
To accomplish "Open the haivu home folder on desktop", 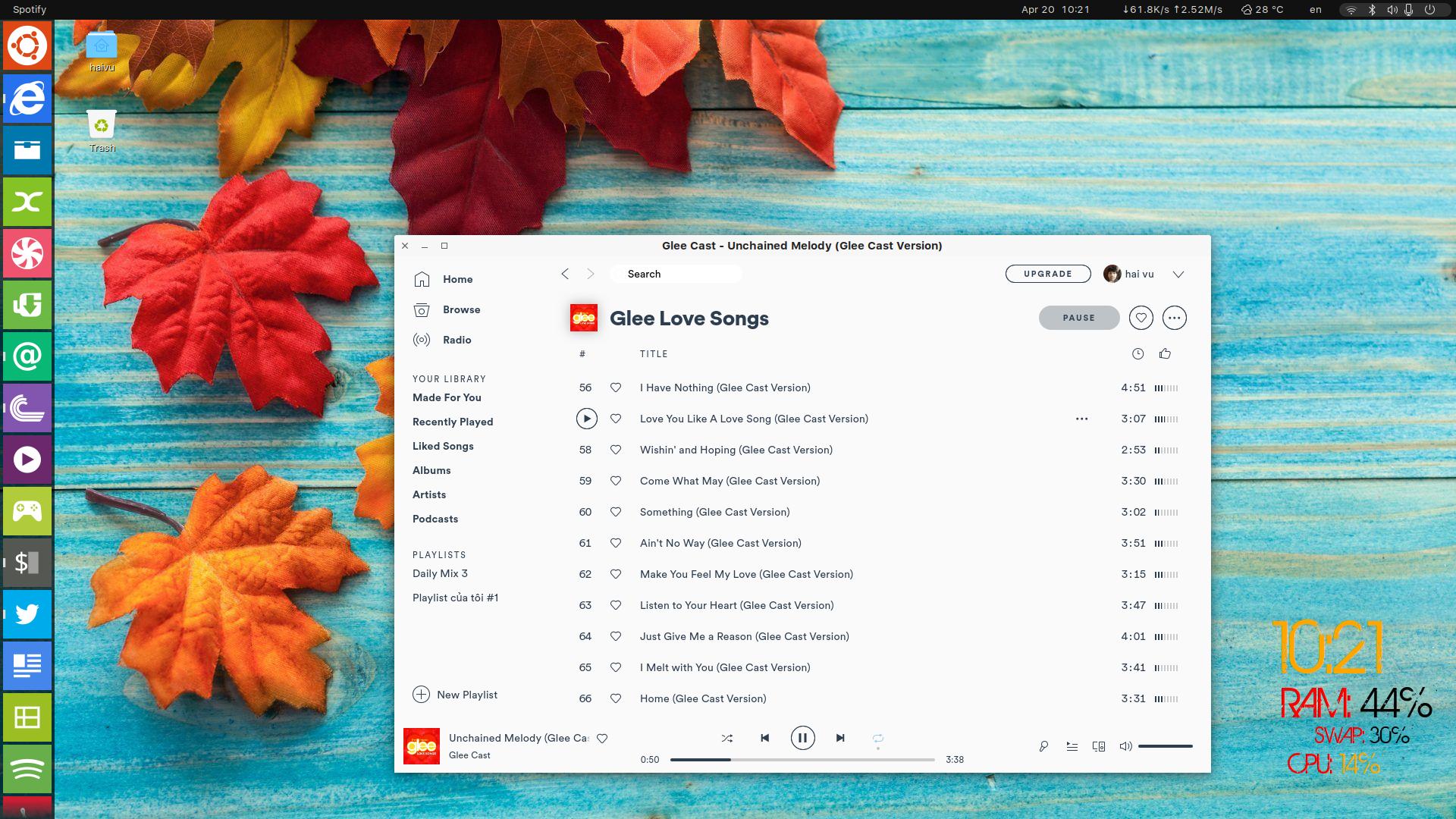I will (102, 52).
